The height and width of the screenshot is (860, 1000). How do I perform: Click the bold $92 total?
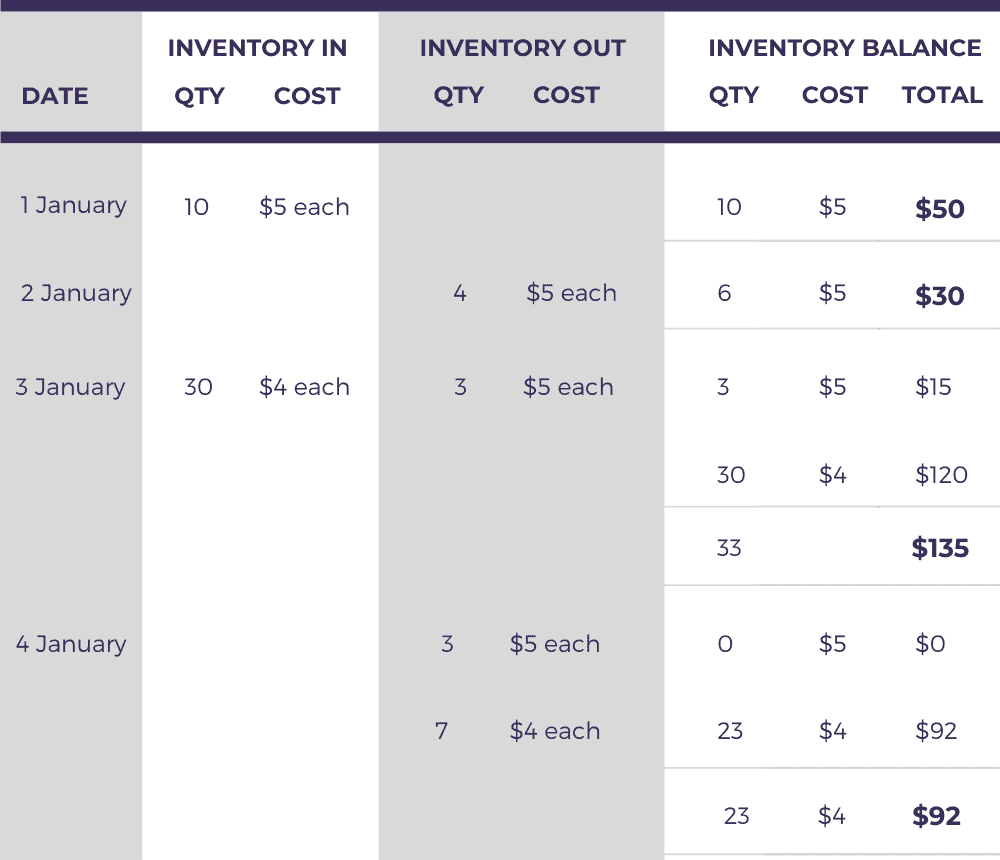coord(936,816)
